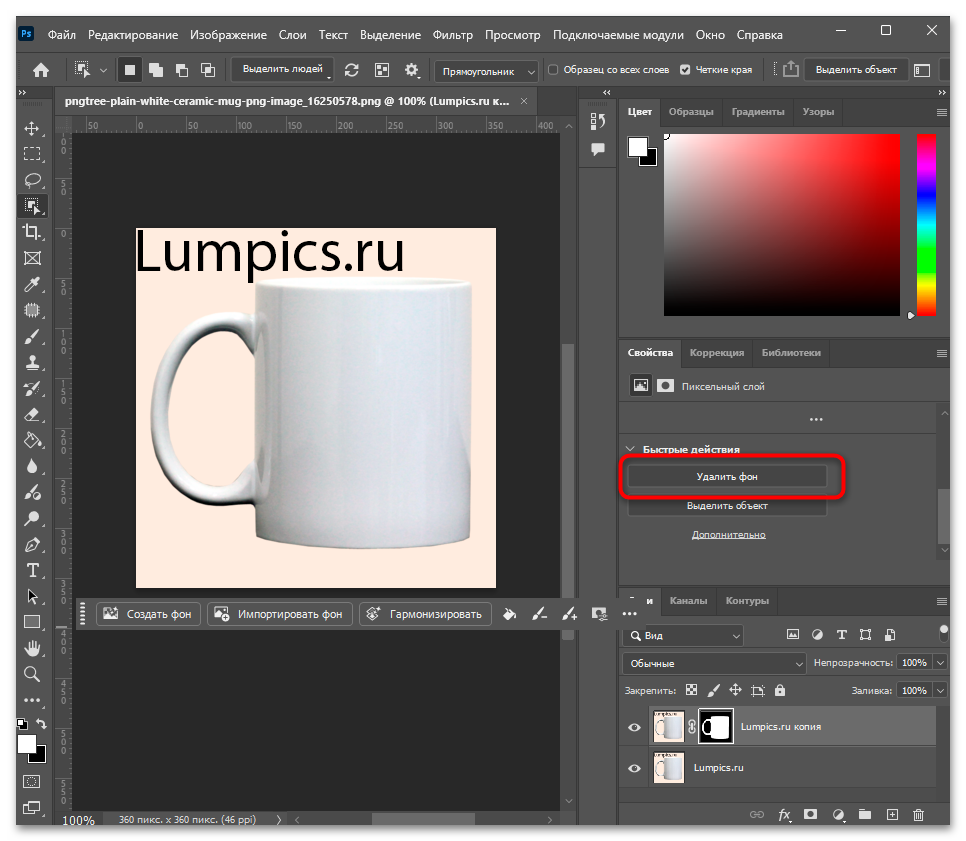Switch to the Градиенты tab
This screenshot has width=966, height=841.
click(x=758, y=112)
